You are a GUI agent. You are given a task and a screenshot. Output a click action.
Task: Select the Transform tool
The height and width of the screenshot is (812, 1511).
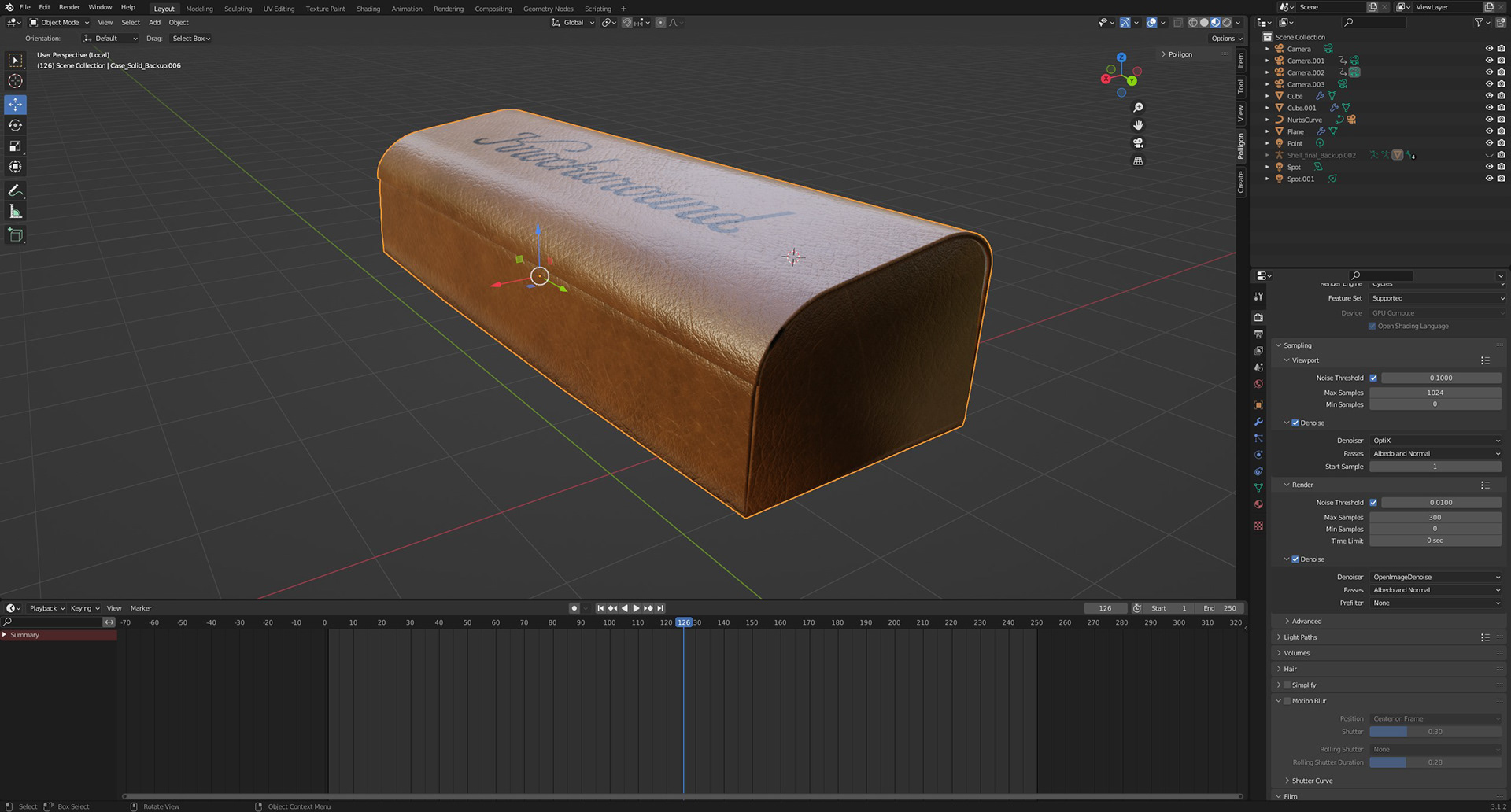pos(15,167)
